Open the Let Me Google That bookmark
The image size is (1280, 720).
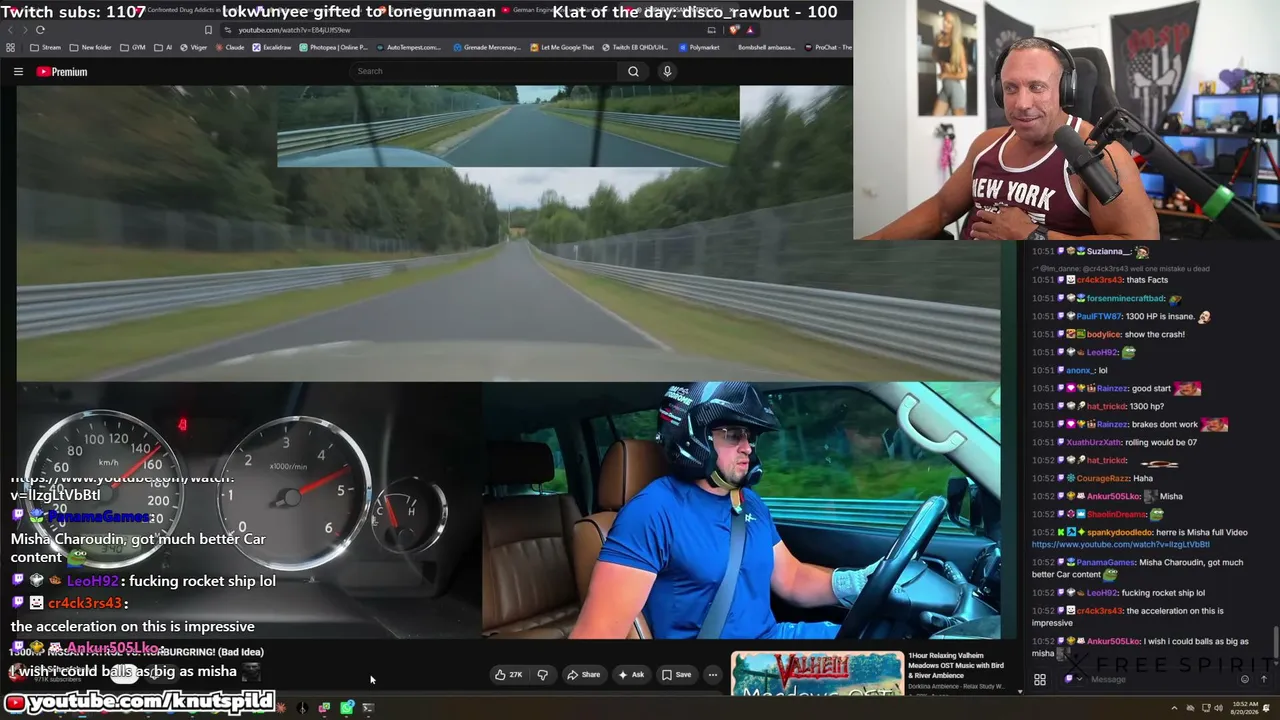tap(562, 47)
